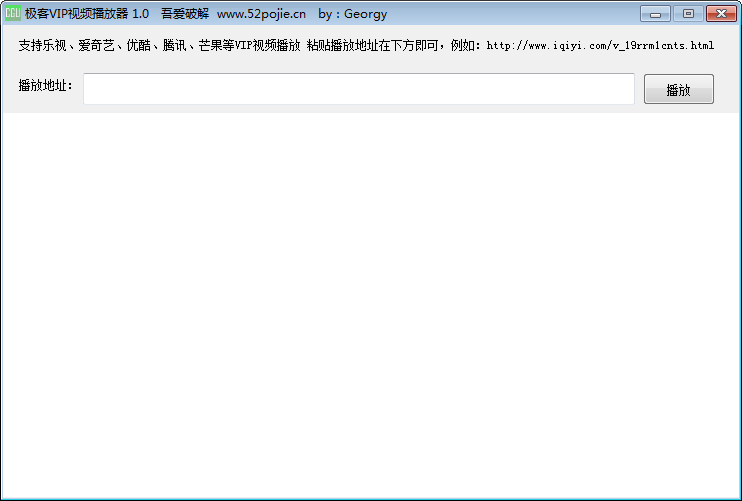This screenshot has height=501, width=742.
Task: Click 吾爱破解 text in title bar
Action: [x=184, y=14]
